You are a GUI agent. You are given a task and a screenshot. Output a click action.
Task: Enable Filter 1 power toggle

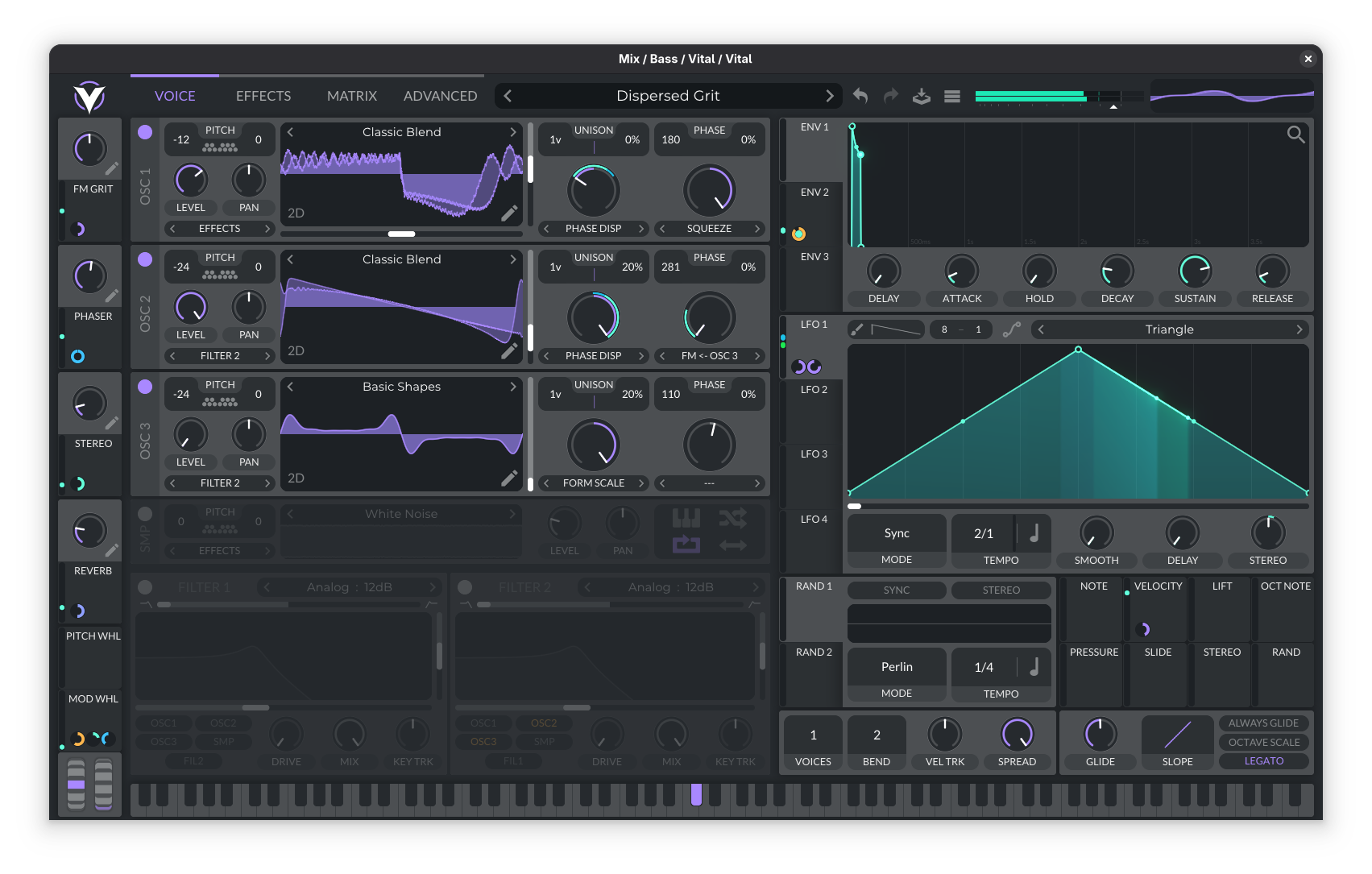[145, 587]
